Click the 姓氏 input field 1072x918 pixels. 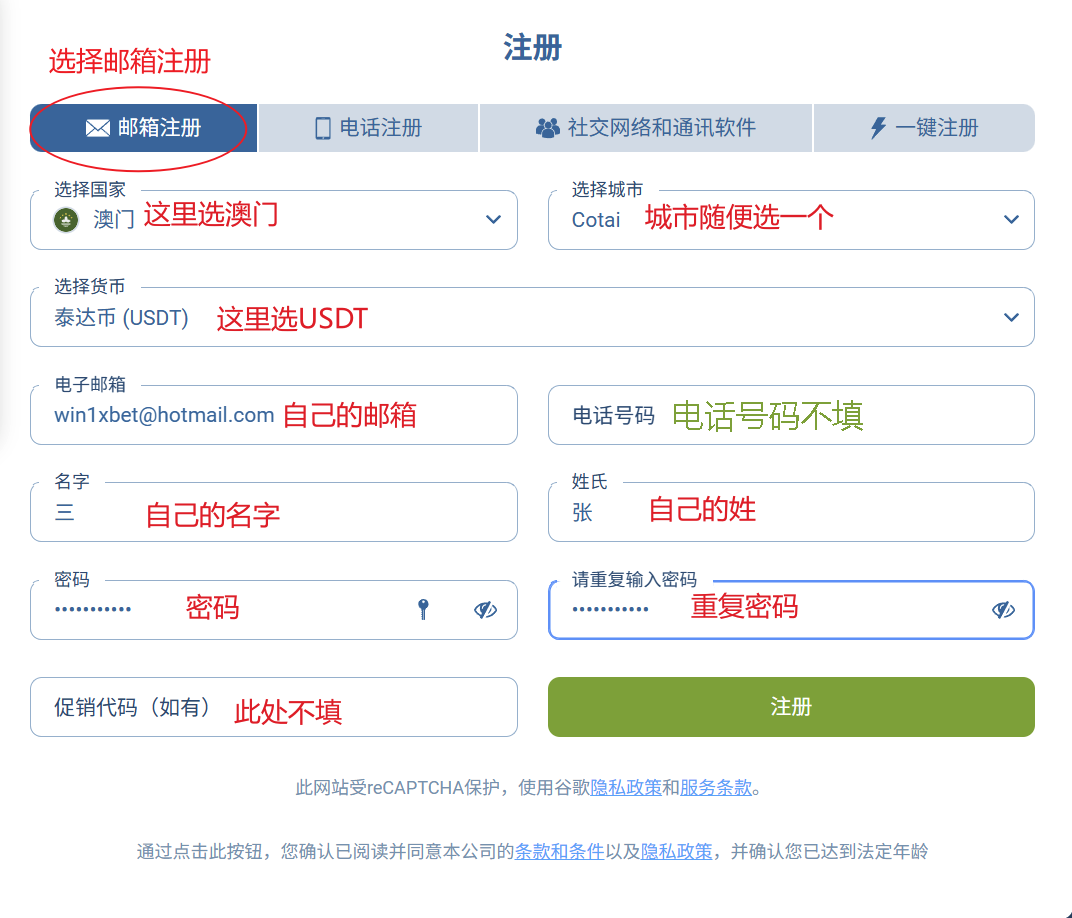point(790,512)
